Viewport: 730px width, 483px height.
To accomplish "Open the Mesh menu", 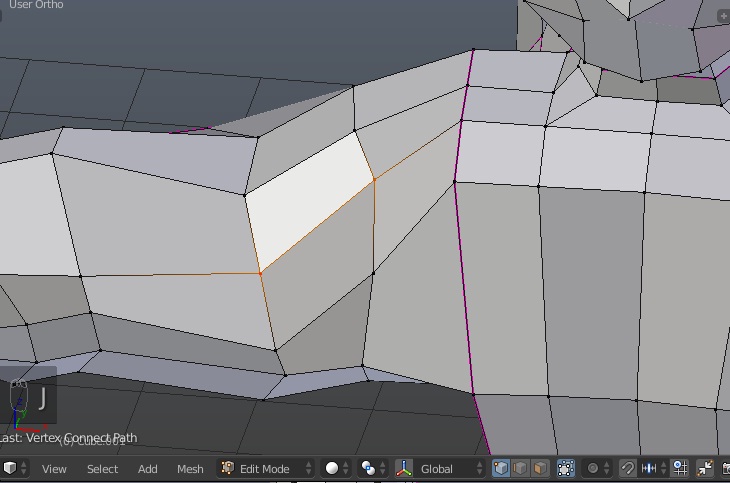I will coord(190,469).
